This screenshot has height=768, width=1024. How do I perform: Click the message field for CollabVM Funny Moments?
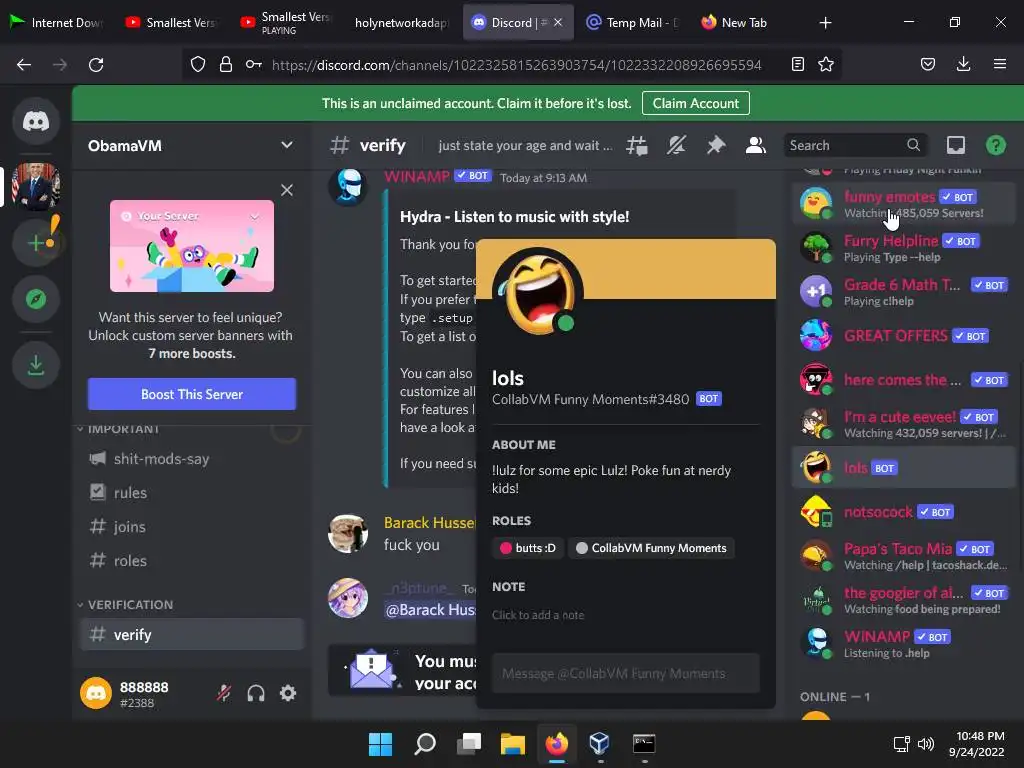point(626,673)
